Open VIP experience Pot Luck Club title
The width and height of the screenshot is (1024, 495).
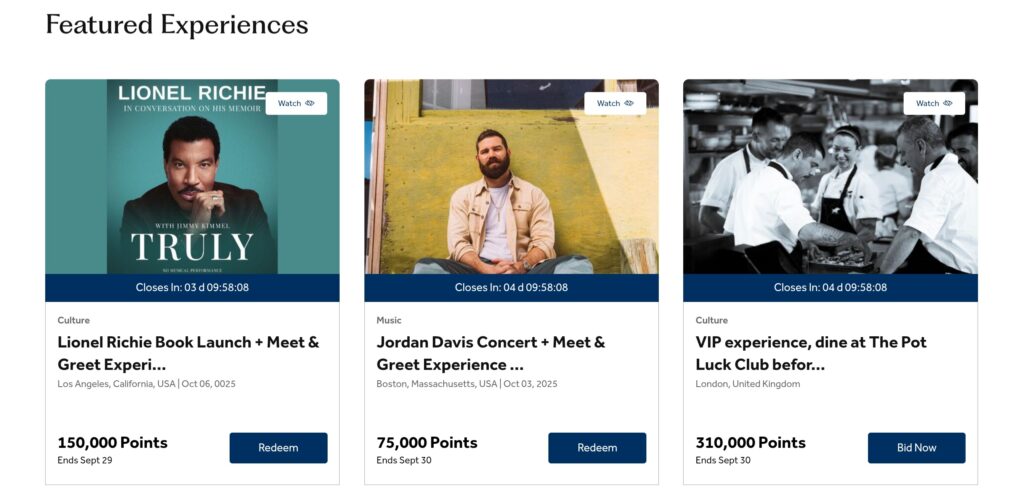pyautogui.click(x=811, y=353)
